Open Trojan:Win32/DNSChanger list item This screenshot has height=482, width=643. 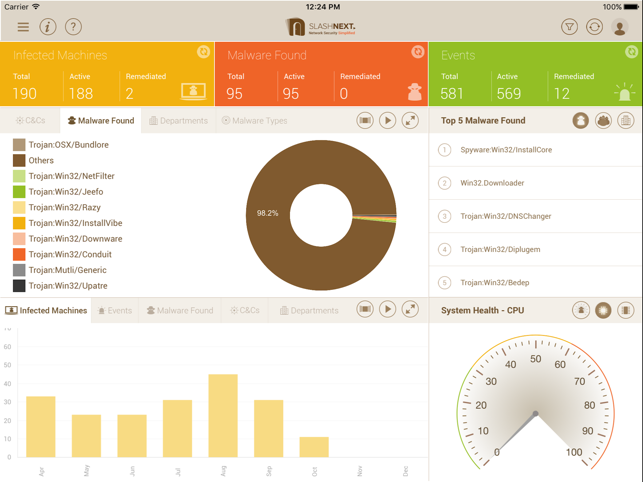point(535,216)
